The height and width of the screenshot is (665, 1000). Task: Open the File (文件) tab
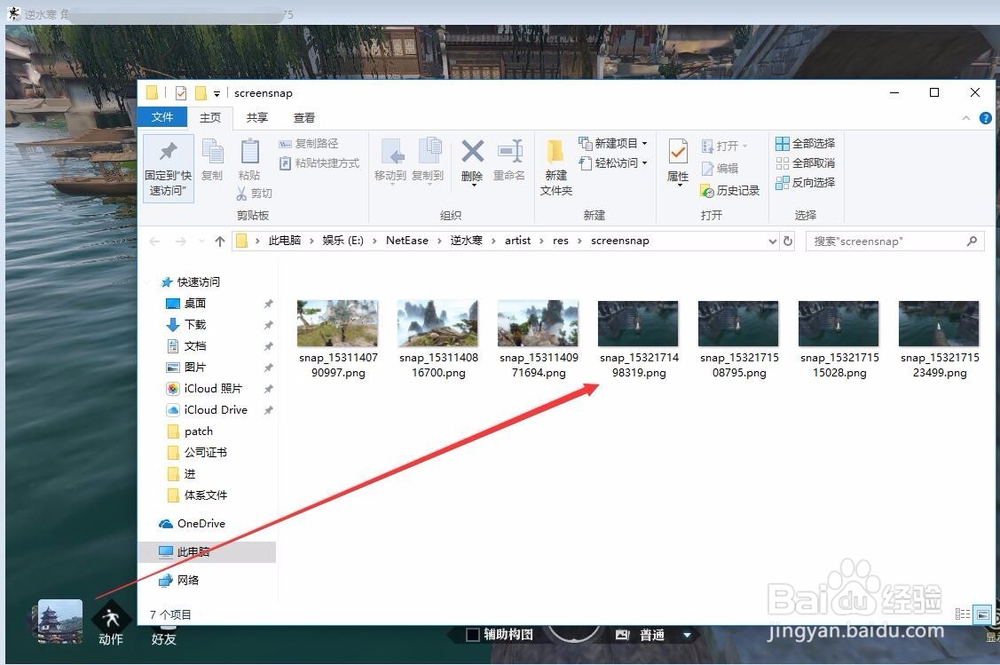[x=162, y=117]
